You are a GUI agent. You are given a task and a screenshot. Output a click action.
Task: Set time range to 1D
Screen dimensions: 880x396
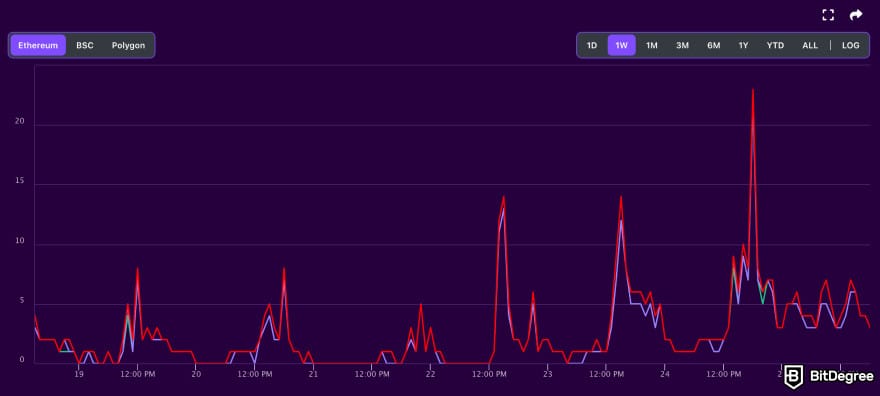[592, 45]
